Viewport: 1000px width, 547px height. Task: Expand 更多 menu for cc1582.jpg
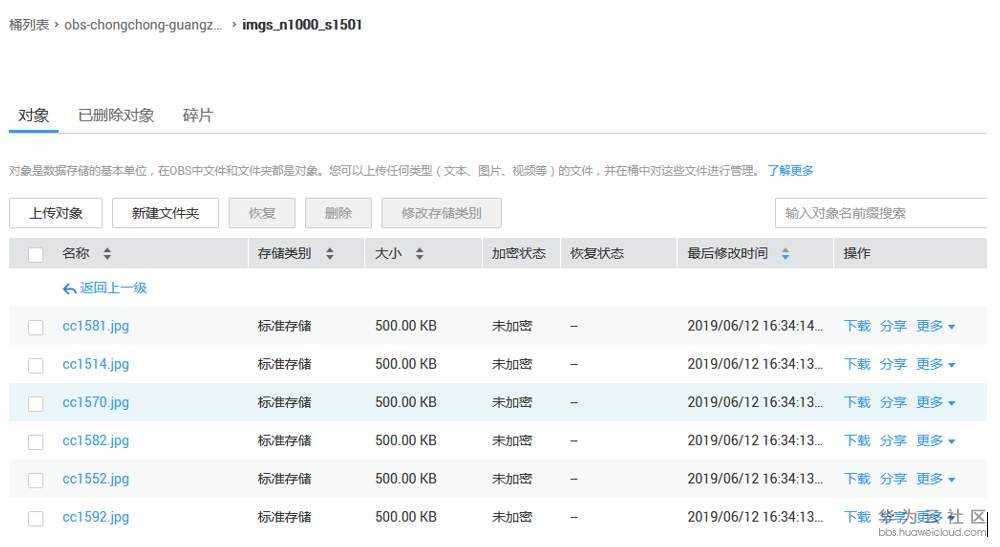(936, 441)
